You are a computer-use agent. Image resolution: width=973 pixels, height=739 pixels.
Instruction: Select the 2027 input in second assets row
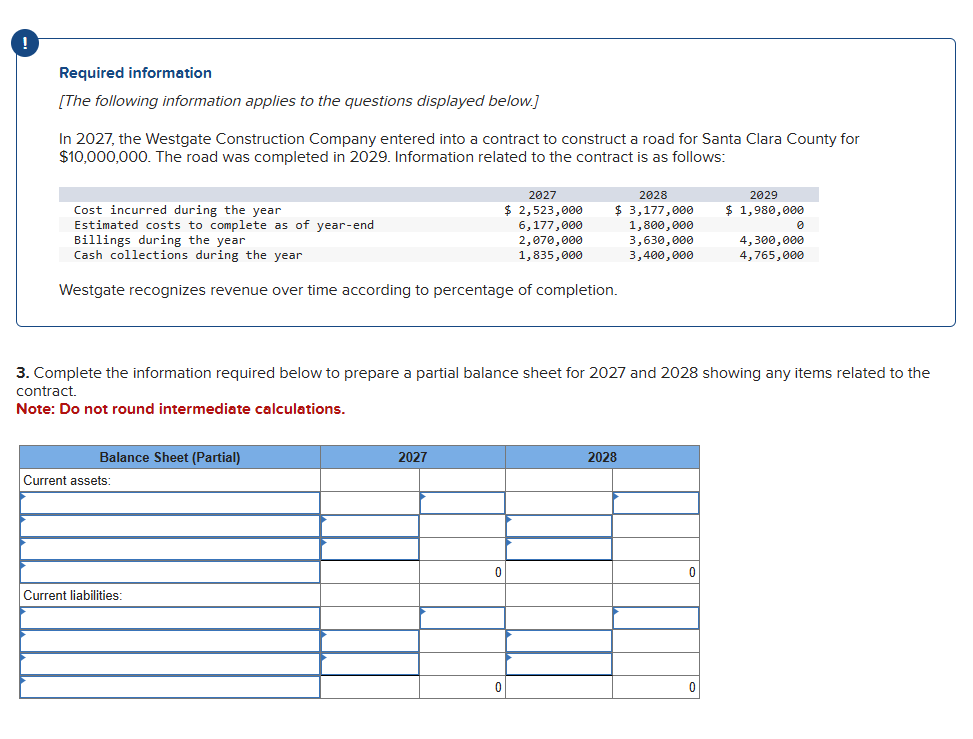coord(370,527)
